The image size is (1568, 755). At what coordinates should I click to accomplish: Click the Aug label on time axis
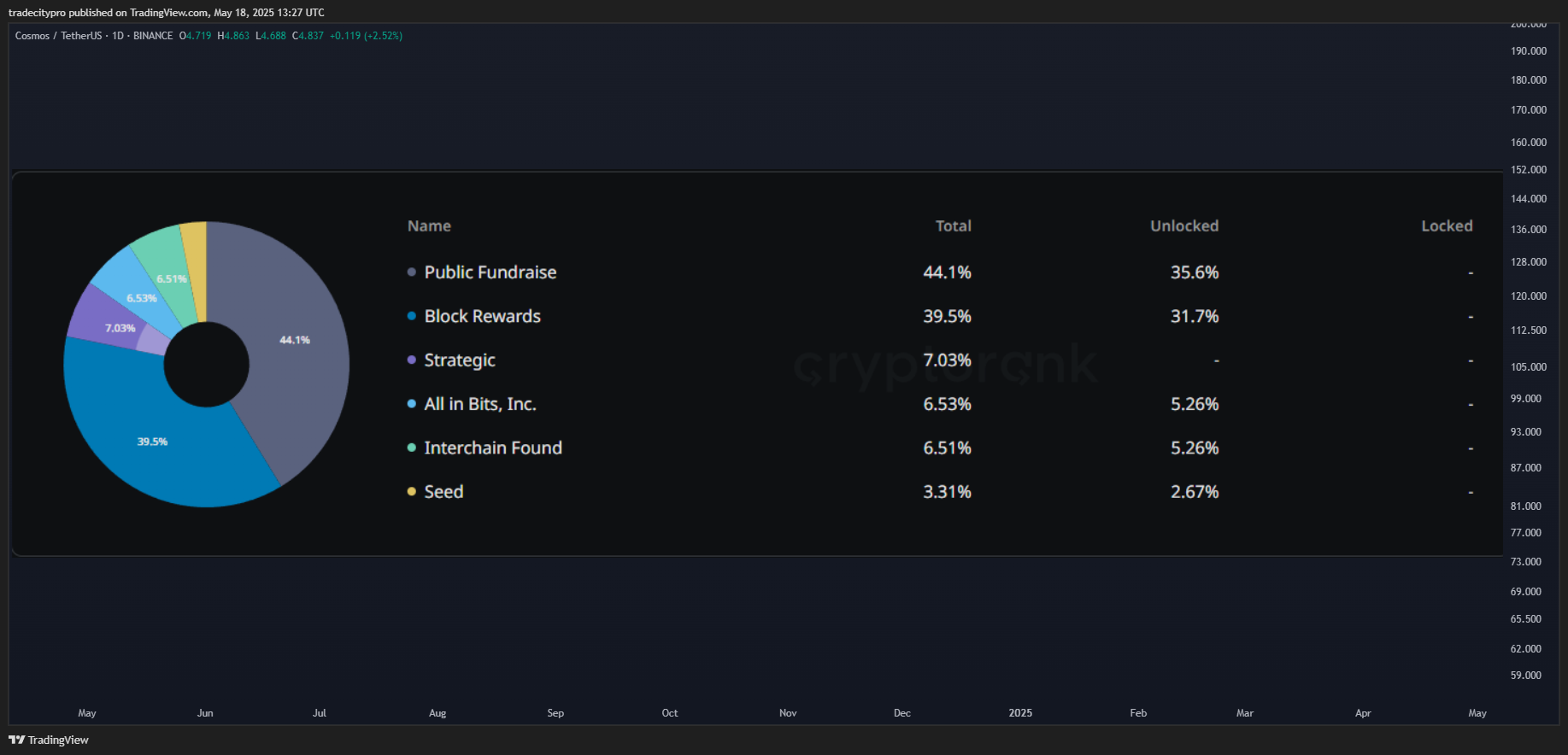pyautogui.click(x=438, y=713)
